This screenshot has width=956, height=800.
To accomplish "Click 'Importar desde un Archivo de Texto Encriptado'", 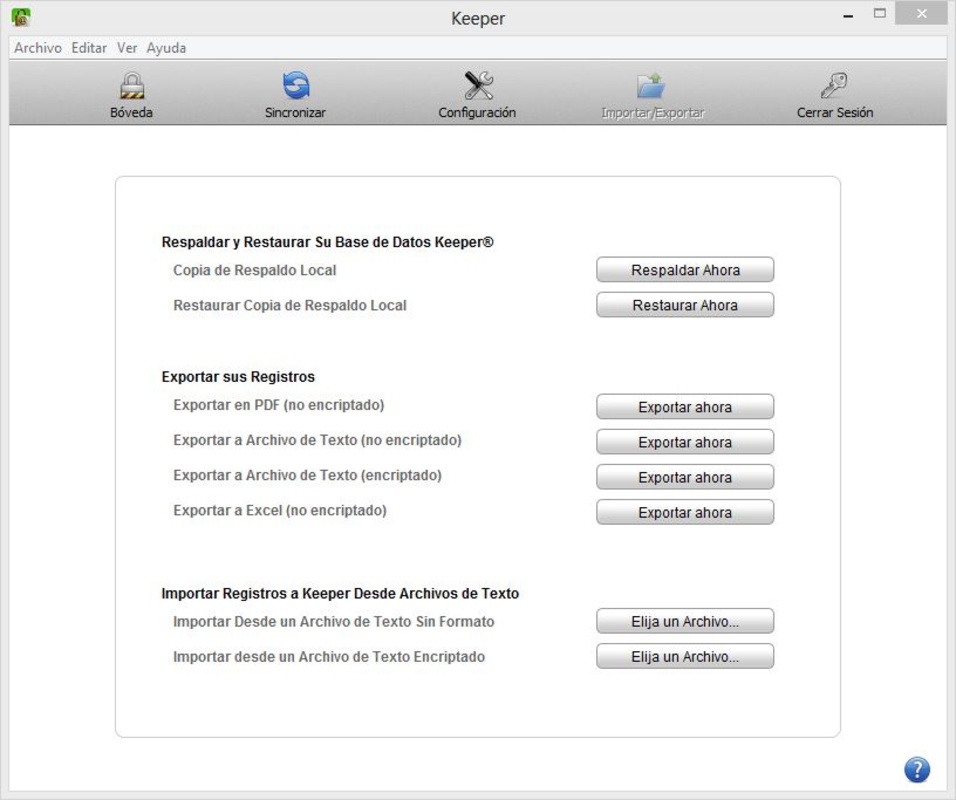I will pyautogui.click(x=329, y=657).
